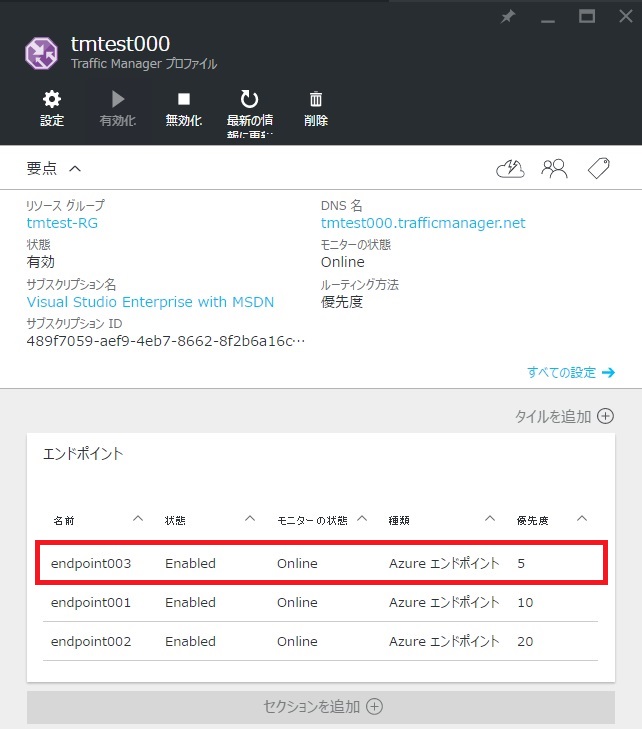Click Enabled status of endpoint001
This screenshot has width=642, height=729.
click(x=191, y=603)
